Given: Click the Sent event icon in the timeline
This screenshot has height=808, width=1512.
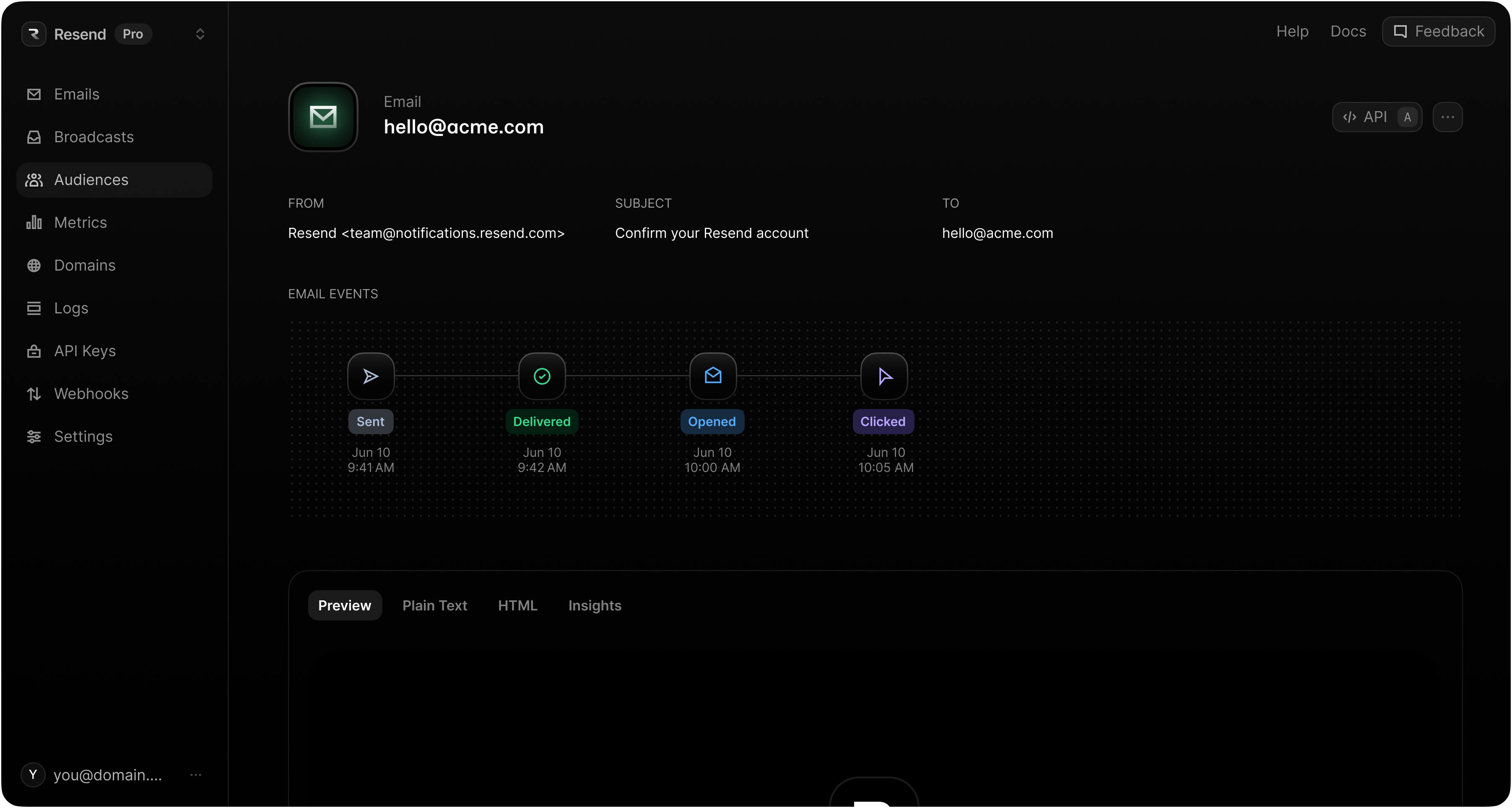Looking at the screenshot, I should [x=370, y=376].
